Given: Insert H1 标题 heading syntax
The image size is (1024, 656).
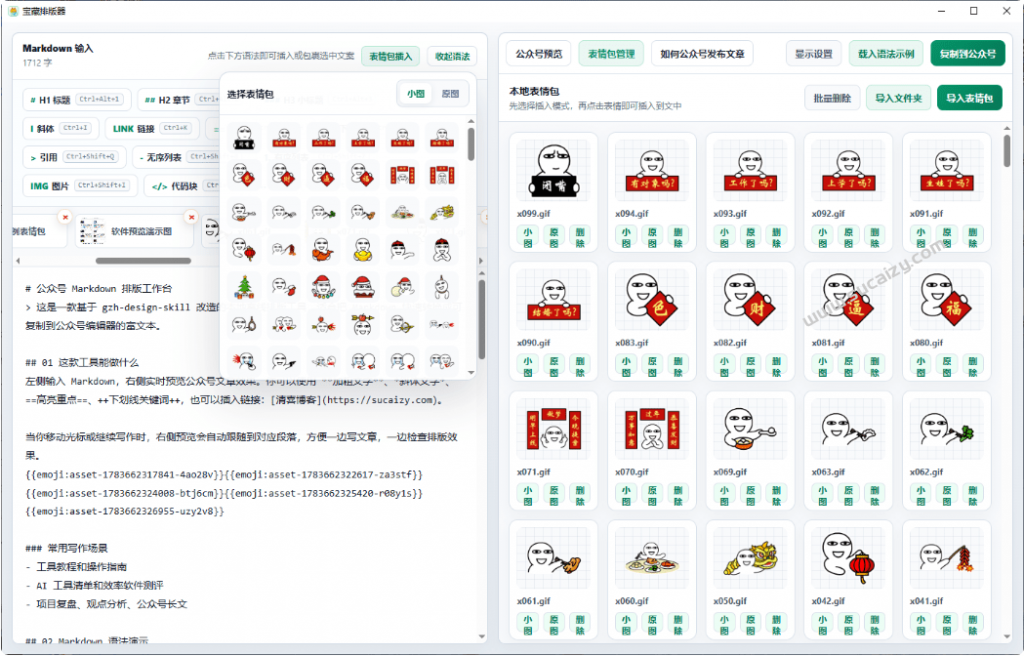Looking at the screenshot, I should (x=76, y=100).
